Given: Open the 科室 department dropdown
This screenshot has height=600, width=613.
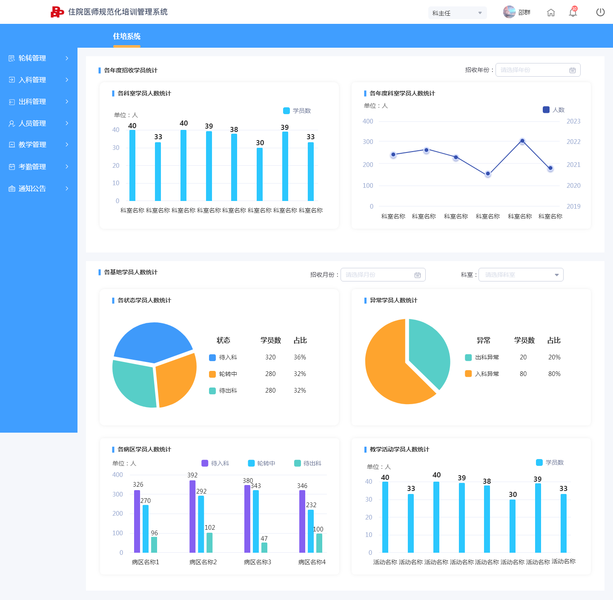Looking at the screenshot, I should (x=521, y=275).
